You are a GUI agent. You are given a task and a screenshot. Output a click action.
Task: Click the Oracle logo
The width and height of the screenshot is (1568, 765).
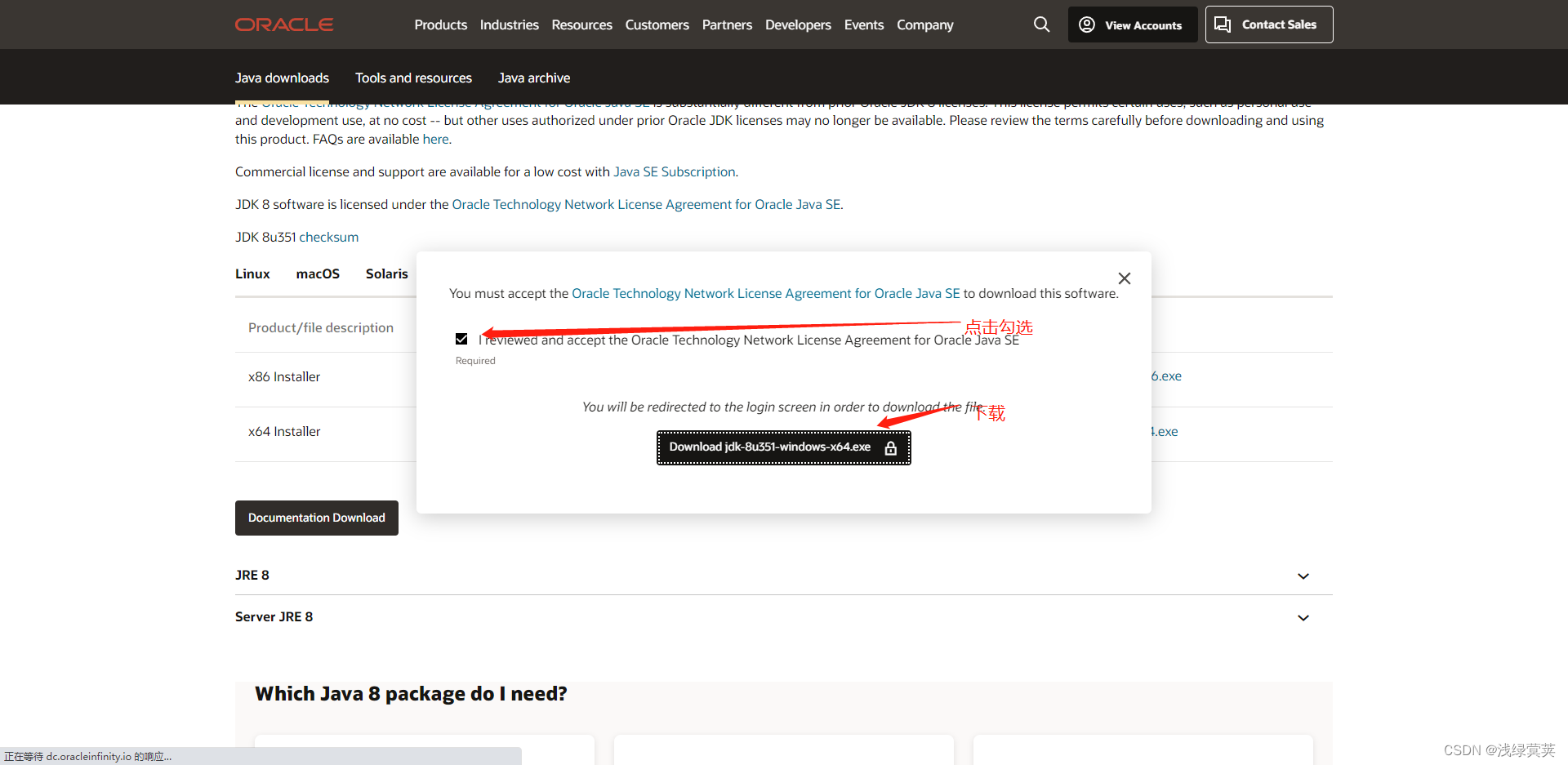click(284, 24)
